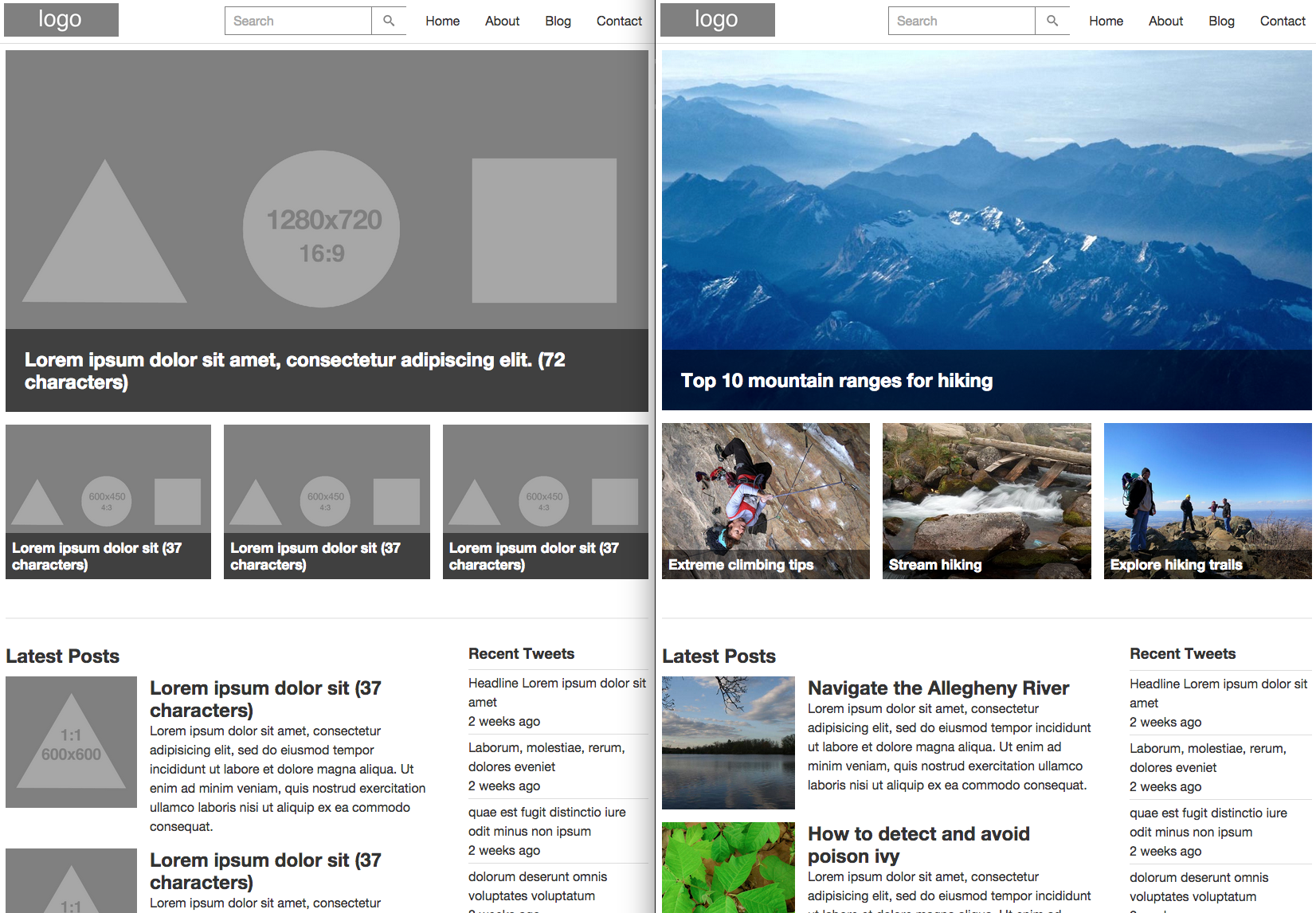Click 'Recent Tweets' heading in right page
This screenshot has height=913, width=1316.
tap(1182, 654)
